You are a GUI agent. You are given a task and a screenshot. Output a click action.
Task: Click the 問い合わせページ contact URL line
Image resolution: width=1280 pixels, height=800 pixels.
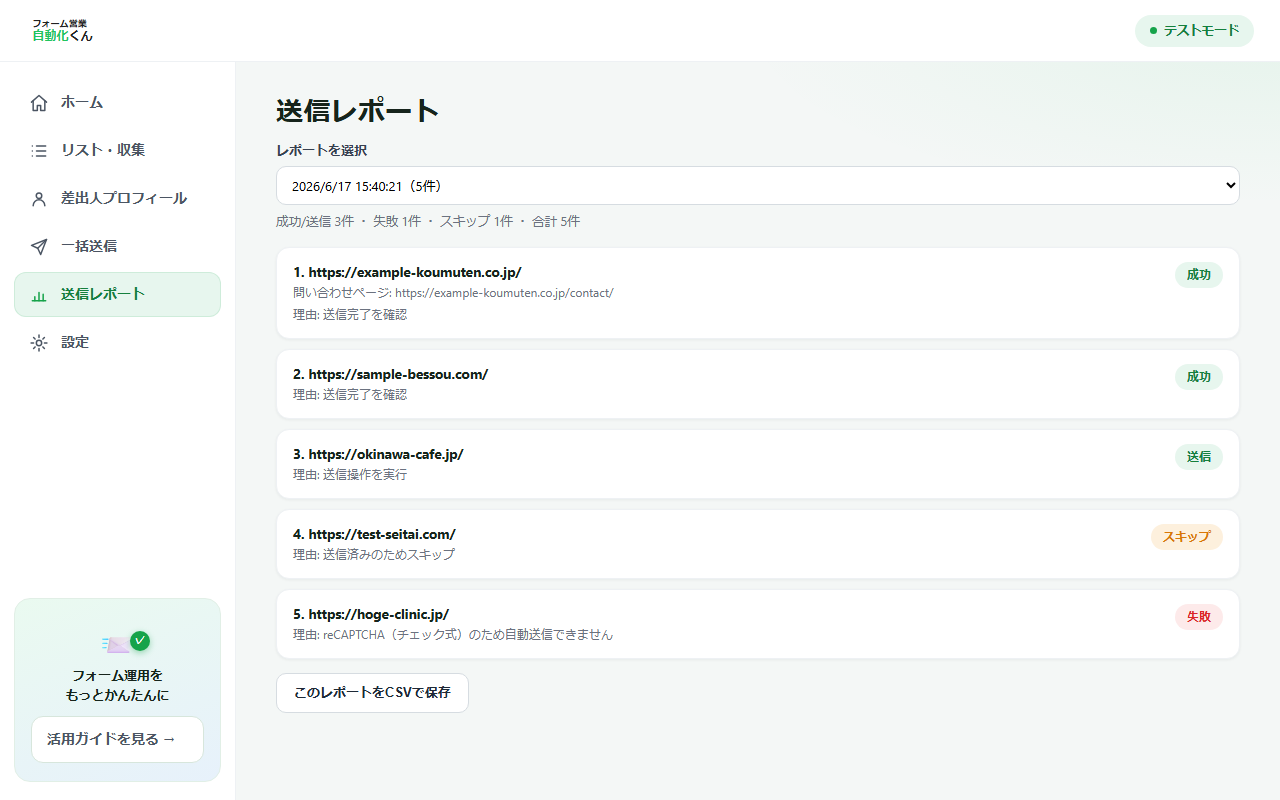(x=453, y=293)
